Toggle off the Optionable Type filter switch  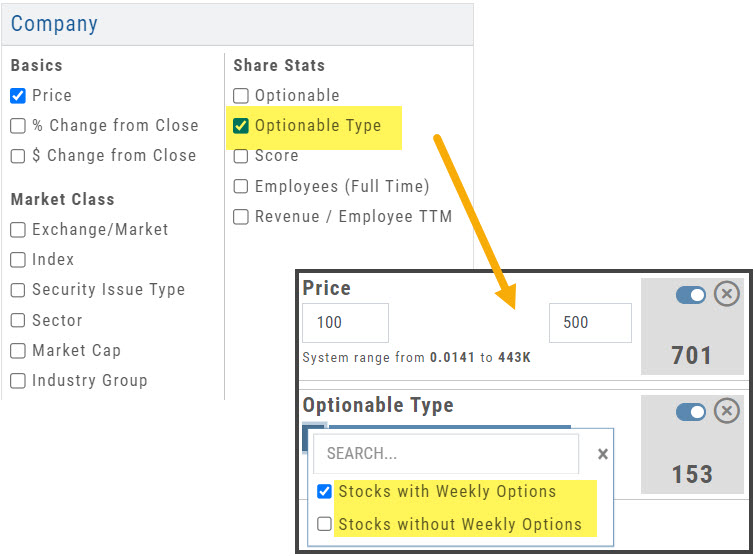[x=691, y=412]
